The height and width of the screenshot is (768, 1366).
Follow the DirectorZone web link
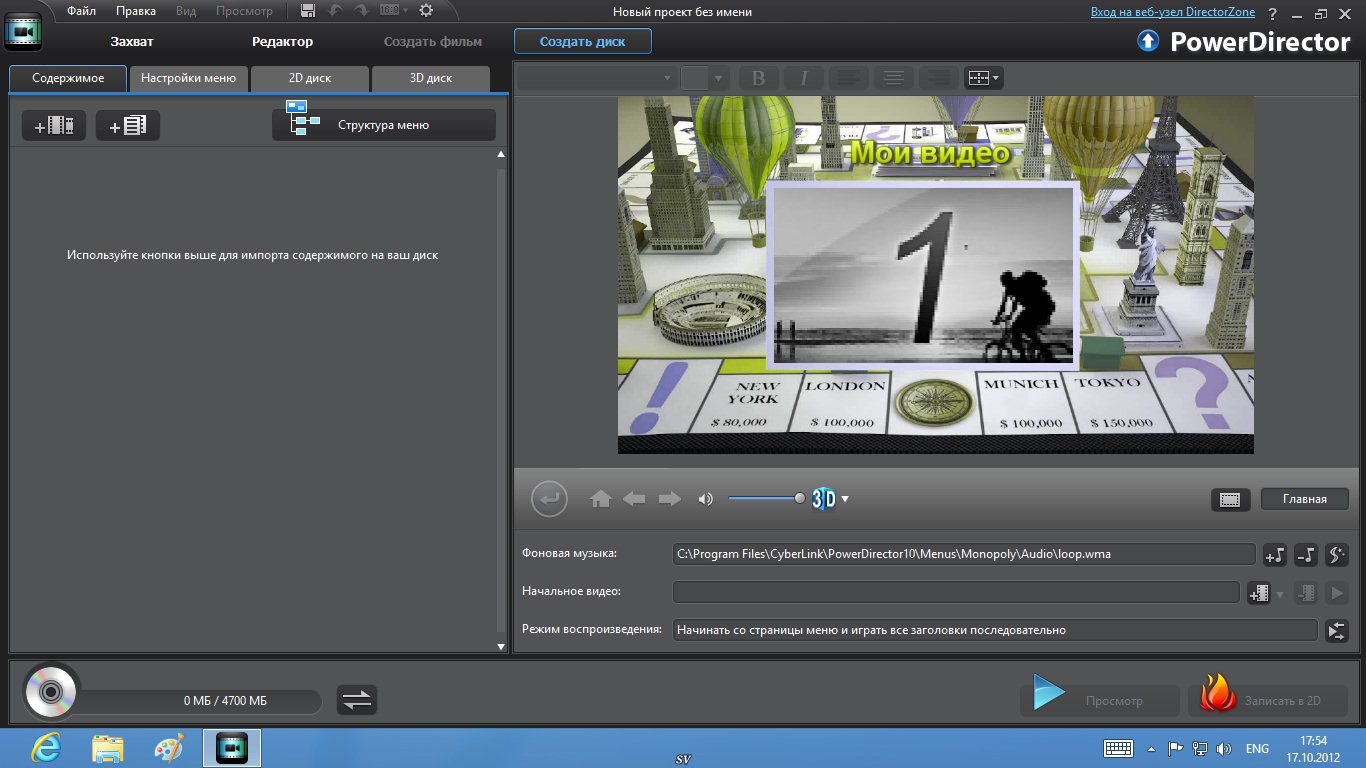coord(1173,12)
